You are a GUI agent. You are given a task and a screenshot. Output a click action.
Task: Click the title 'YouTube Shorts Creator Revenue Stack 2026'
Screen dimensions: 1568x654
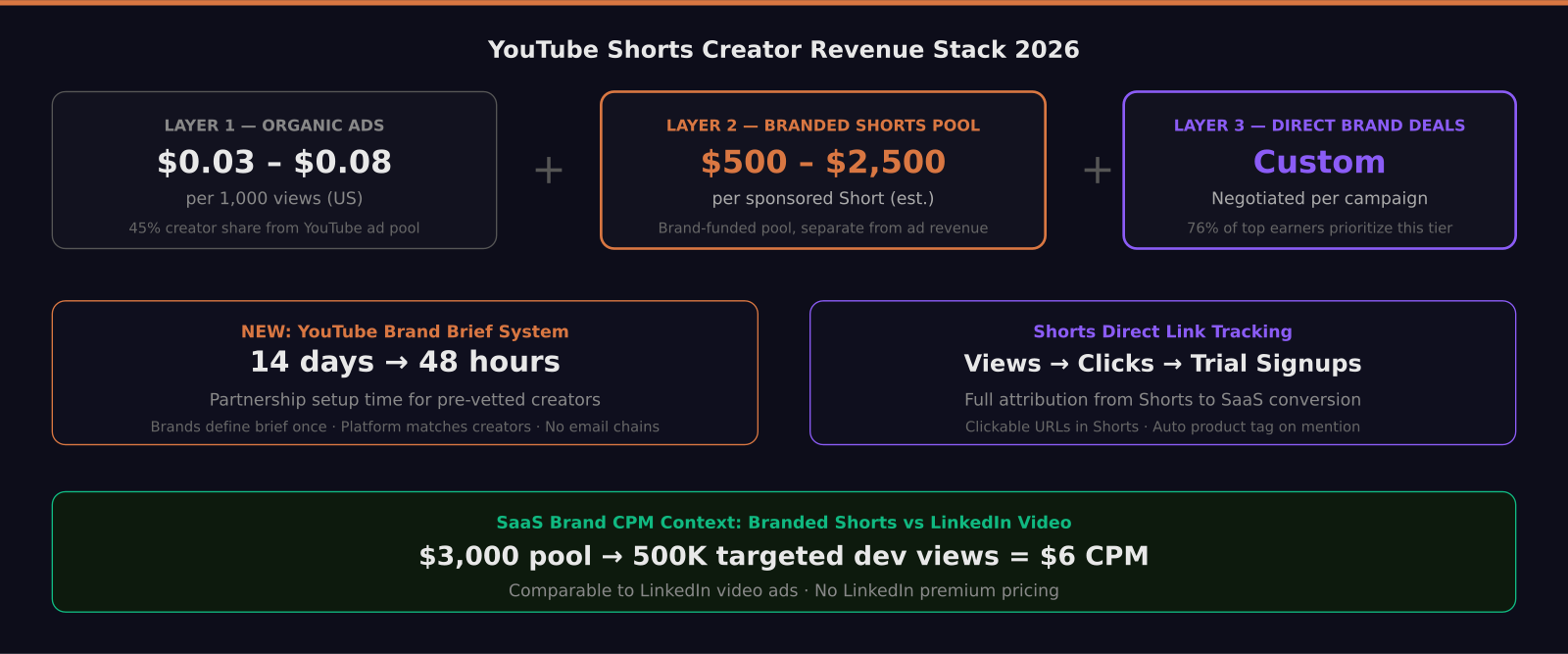coord(784,50)
